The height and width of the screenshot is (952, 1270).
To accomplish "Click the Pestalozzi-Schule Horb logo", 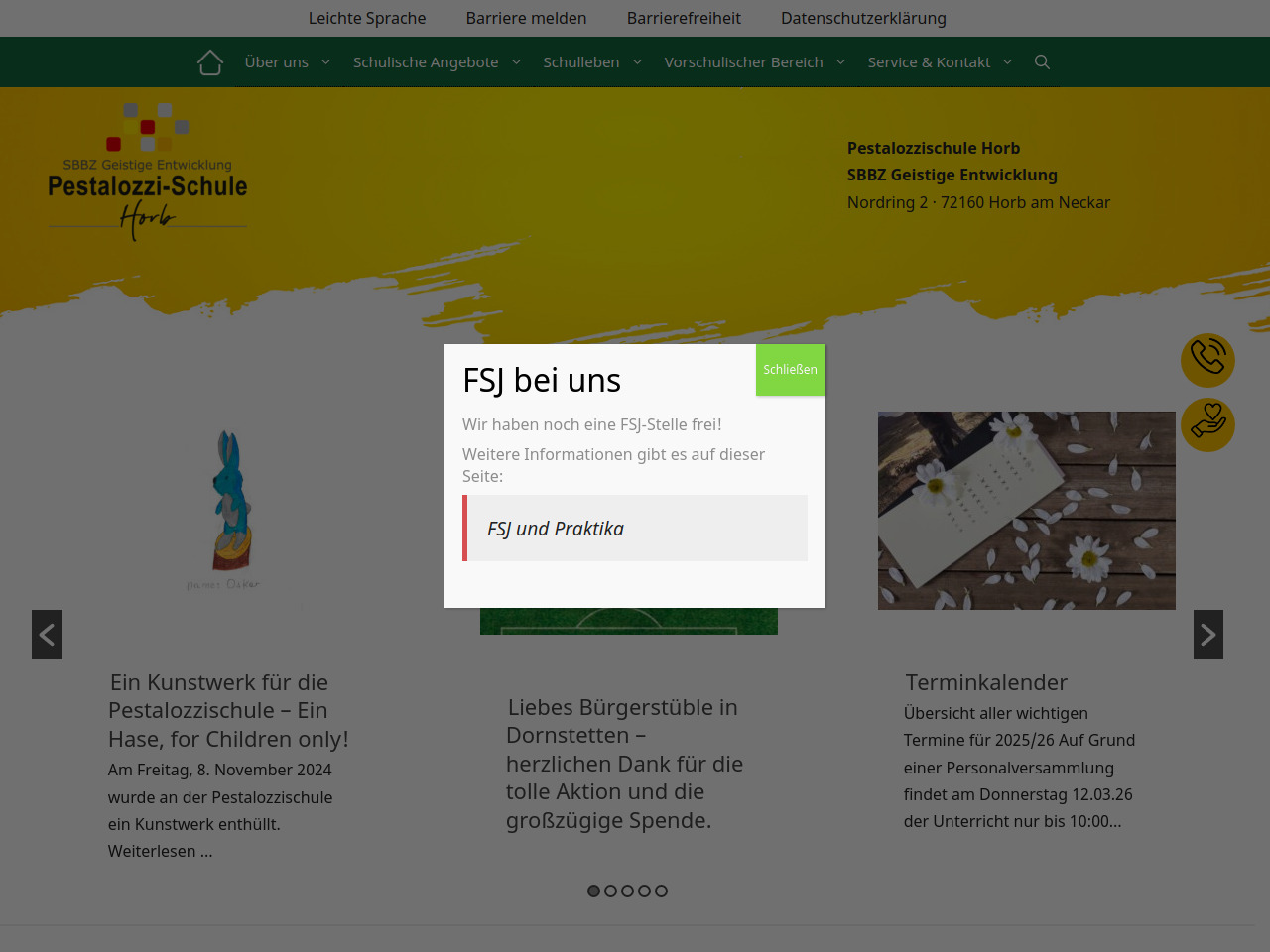I will click(x=148, y=172).
